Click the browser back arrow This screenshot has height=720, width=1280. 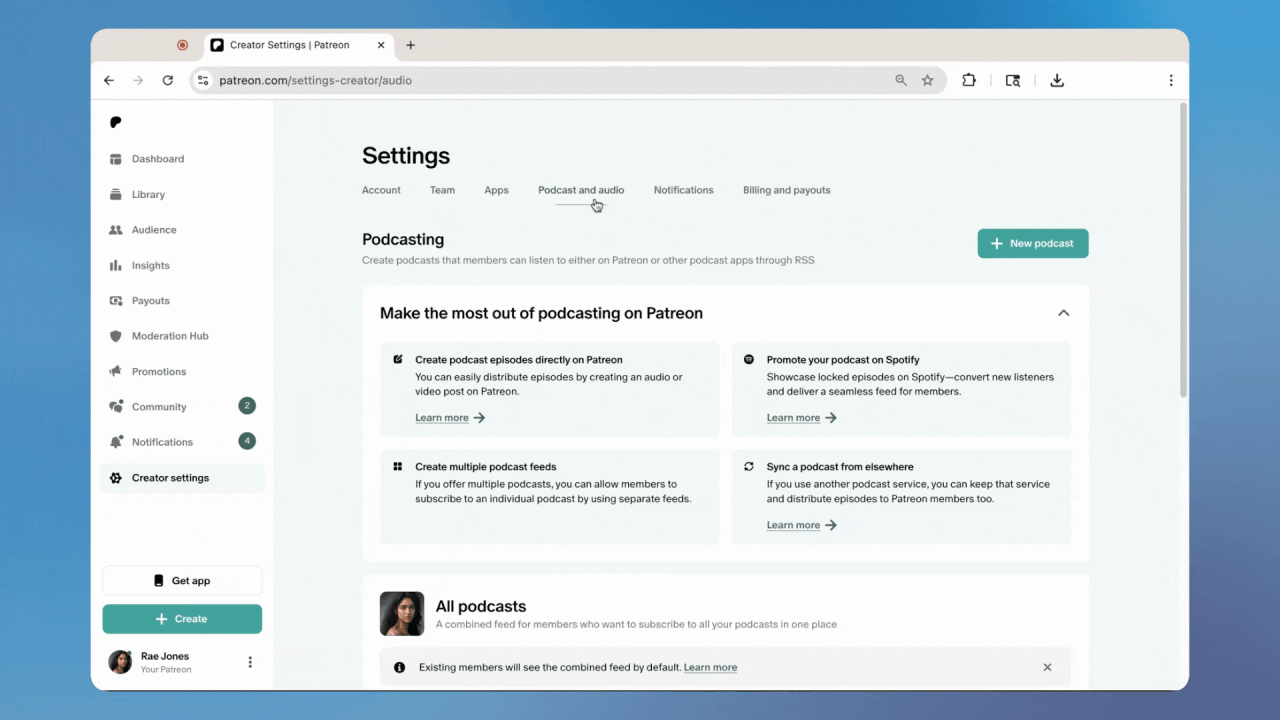109,81
